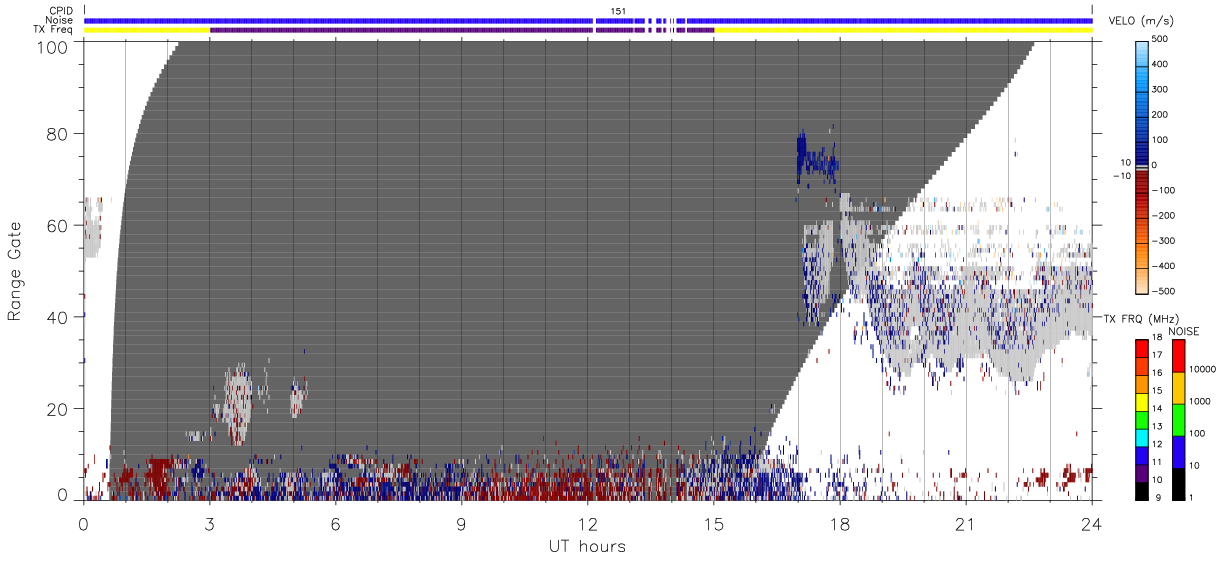Click the orange segment of the NOISE colorbar

coord(1178,388)
